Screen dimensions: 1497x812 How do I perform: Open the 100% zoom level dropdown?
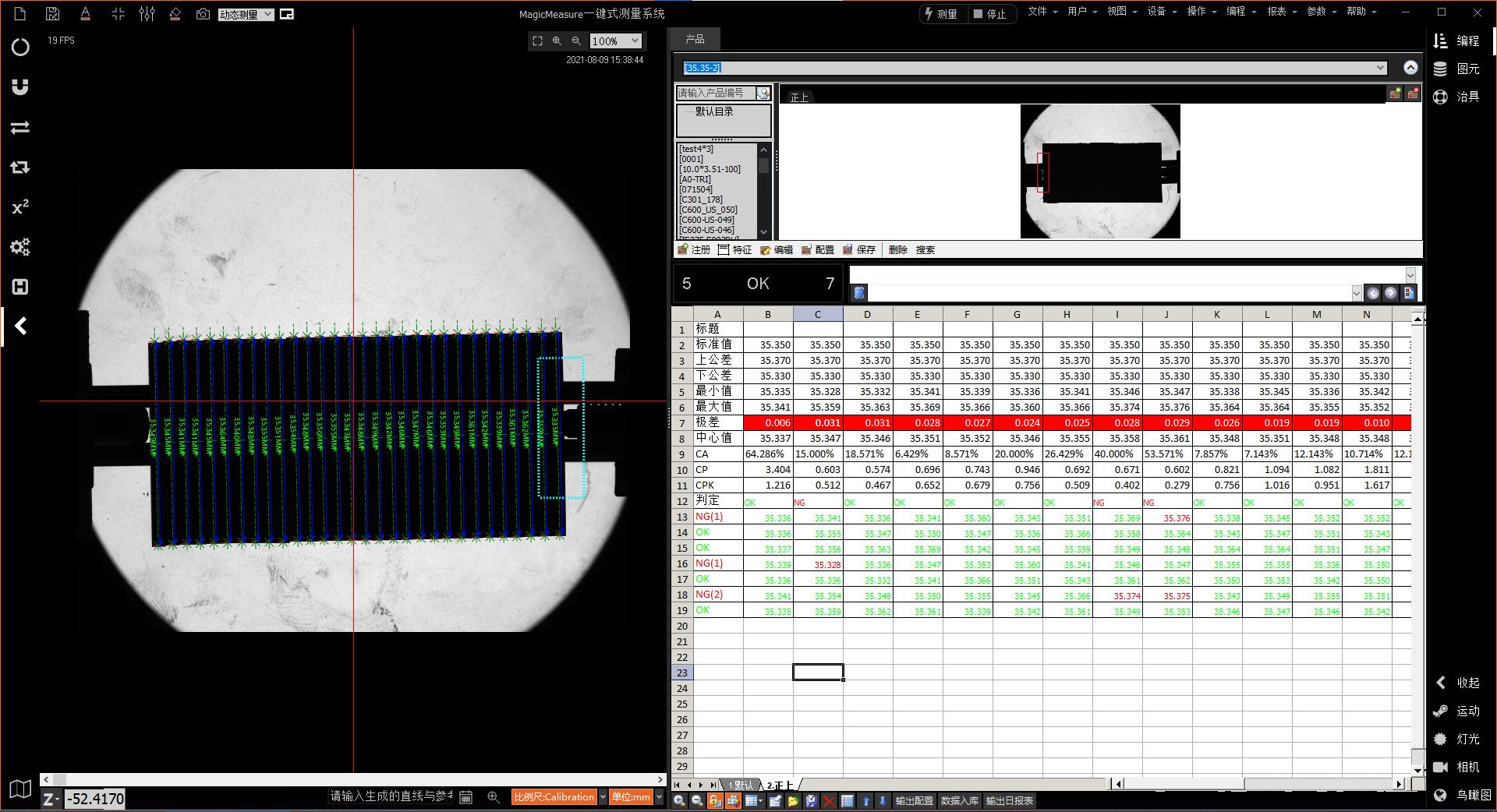click(615, 41)
